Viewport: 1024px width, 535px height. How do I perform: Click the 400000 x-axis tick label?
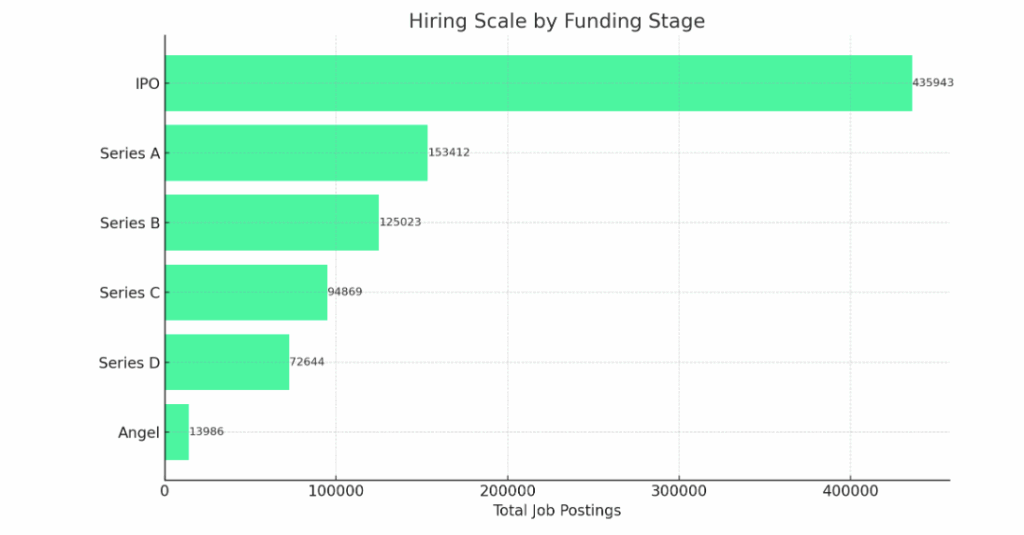850,491
